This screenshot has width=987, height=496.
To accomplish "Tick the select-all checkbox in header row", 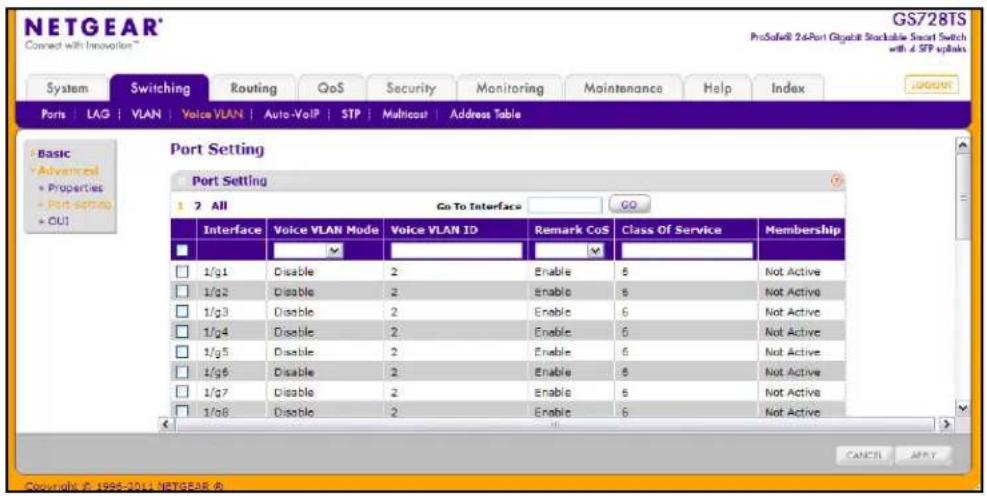I will (182, 251).
